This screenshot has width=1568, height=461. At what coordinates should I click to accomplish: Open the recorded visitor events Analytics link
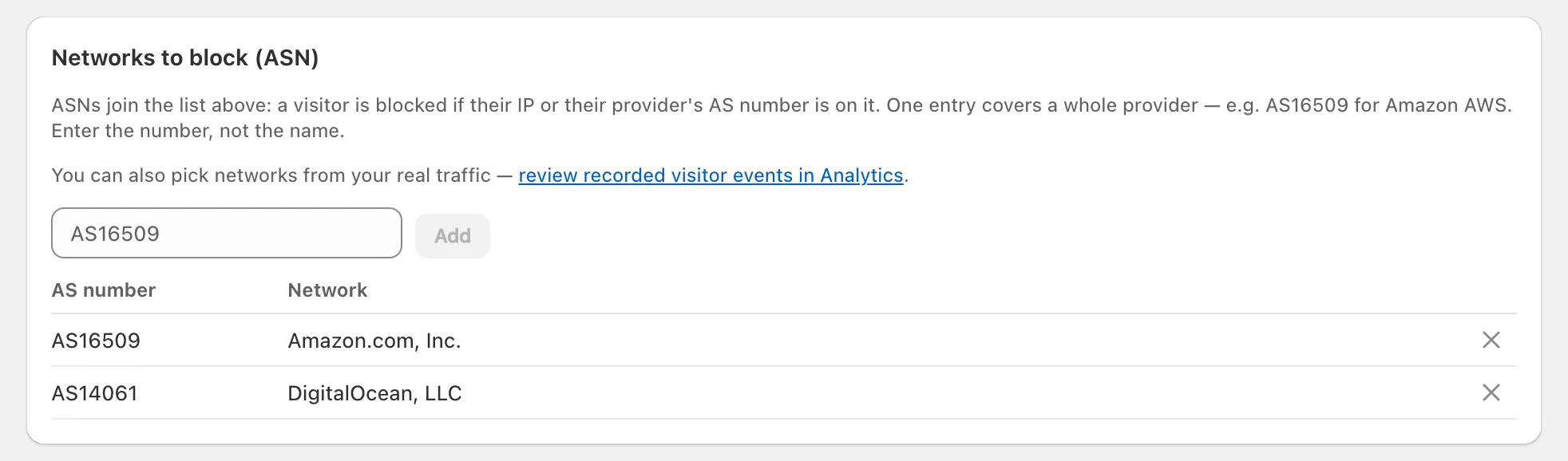[711, 175]
